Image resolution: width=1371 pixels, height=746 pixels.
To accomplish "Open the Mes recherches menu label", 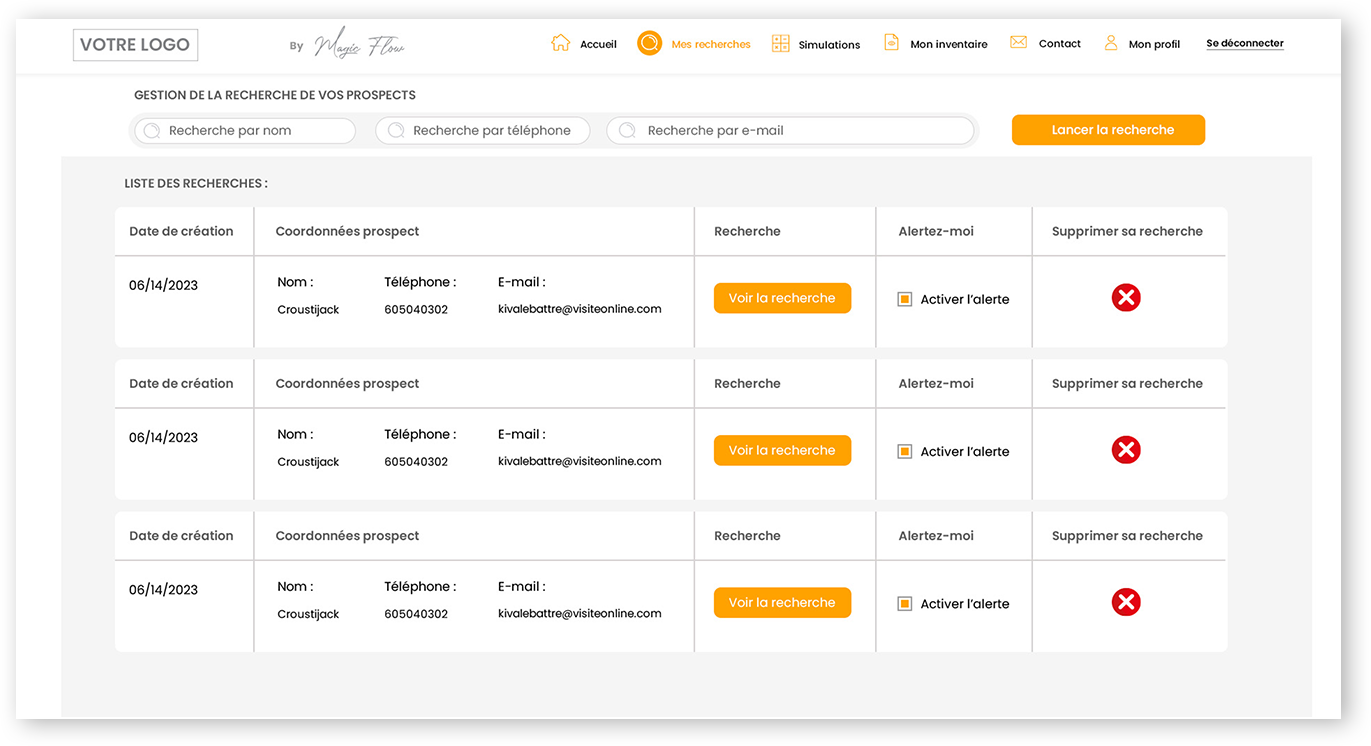I will click(x=711, y=44).
